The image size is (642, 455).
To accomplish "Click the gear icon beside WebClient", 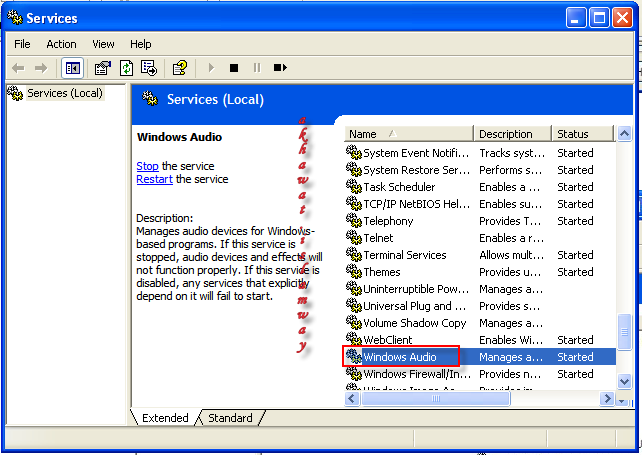I will (353, 339).
